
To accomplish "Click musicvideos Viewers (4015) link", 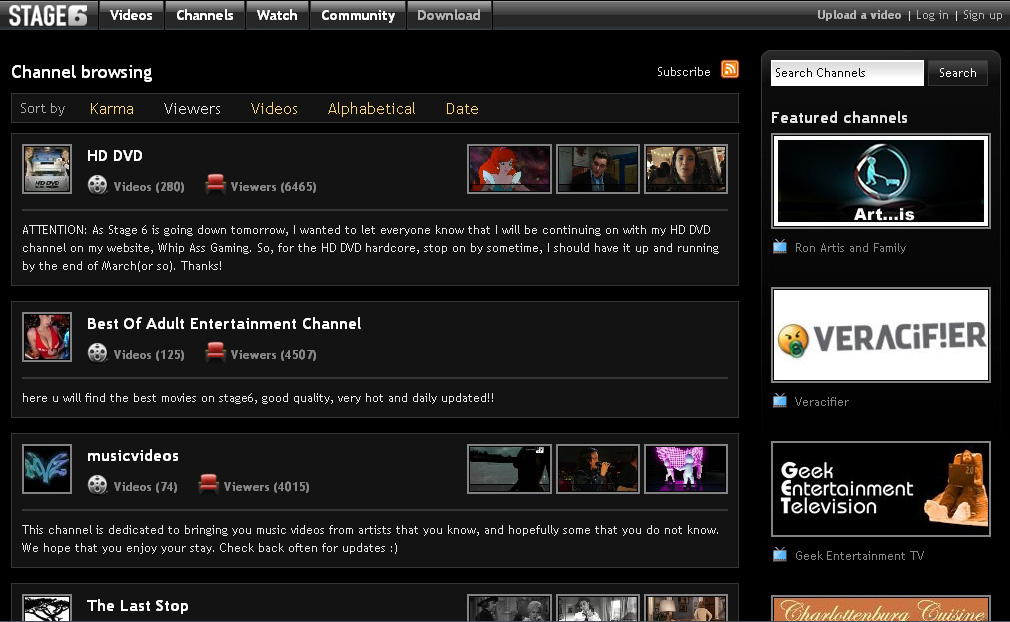I will click(x=266, y=487).
